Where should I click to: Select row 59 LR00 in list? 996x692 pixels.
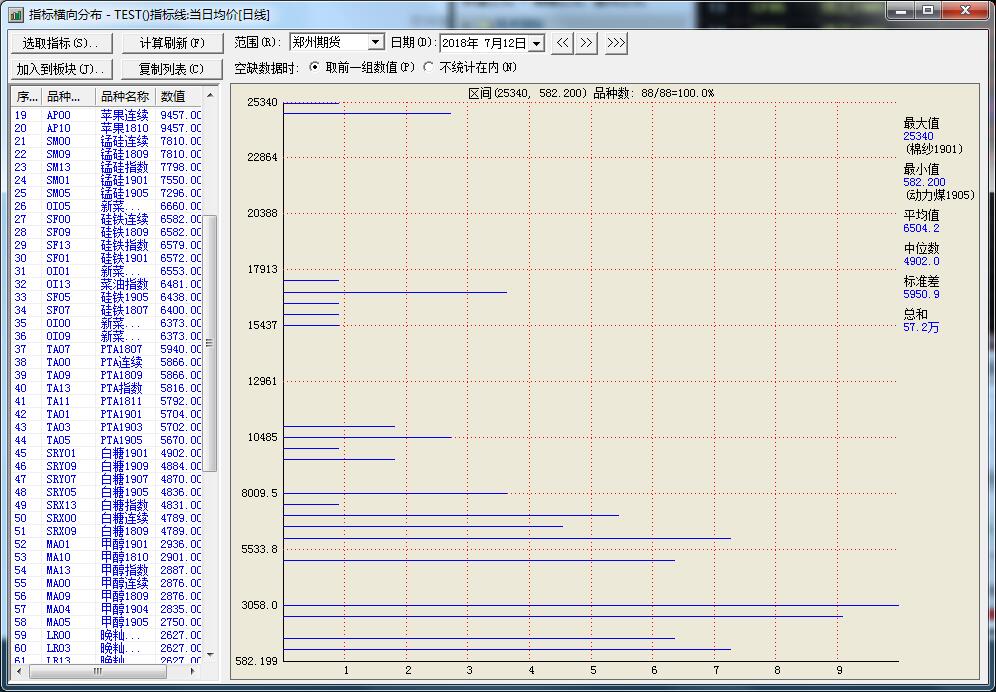[x=107, y=635]
